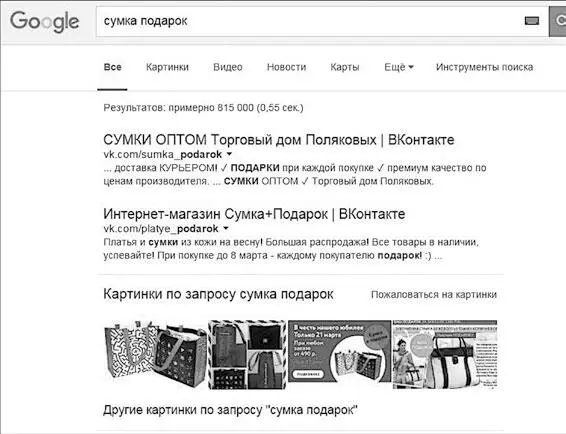Expand arrow next to vk.com/platye_podarok
566x434 pixels.
[226, 228]
